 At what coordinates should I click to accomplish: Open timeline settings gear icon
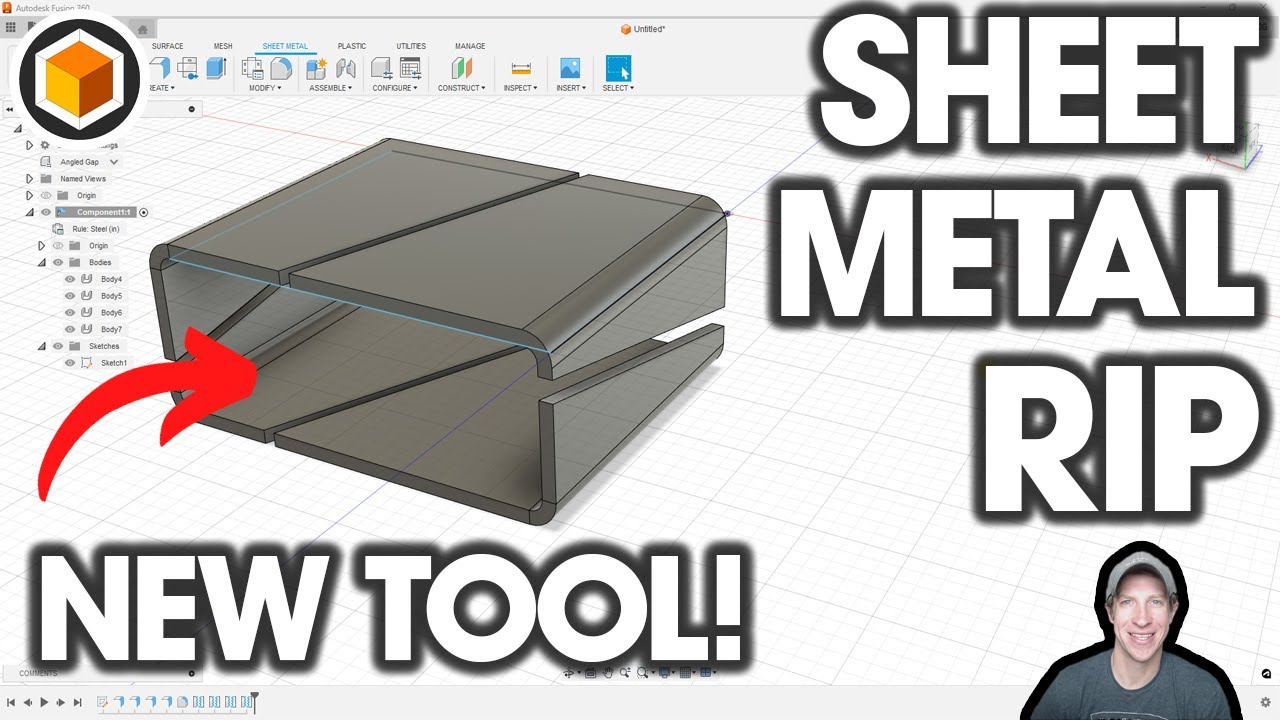[x=1266, y=702]
